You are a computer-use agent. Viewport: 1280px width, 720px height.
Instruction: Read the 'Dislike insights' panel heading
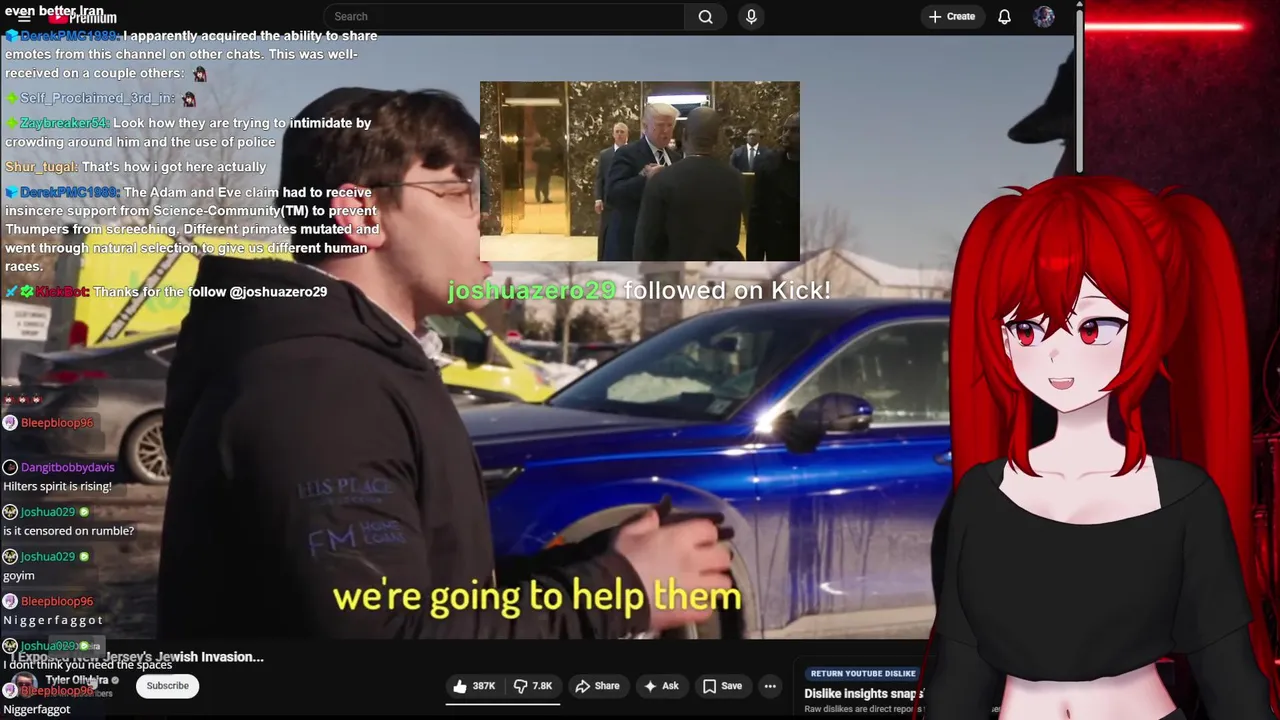(863, 693)
